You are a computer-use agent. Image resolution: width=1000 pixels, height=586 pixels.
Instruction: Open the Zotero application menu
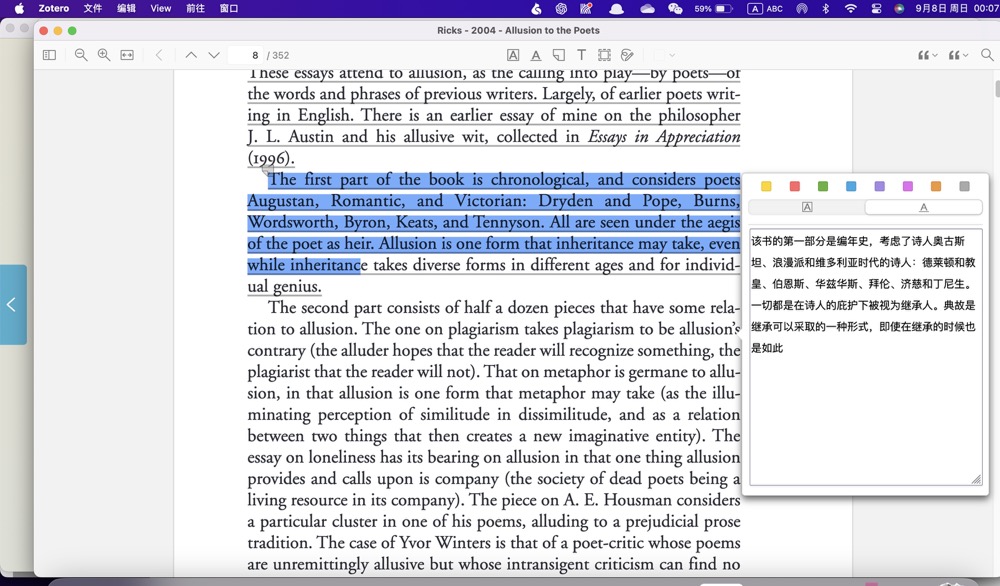tap(54, 8)
